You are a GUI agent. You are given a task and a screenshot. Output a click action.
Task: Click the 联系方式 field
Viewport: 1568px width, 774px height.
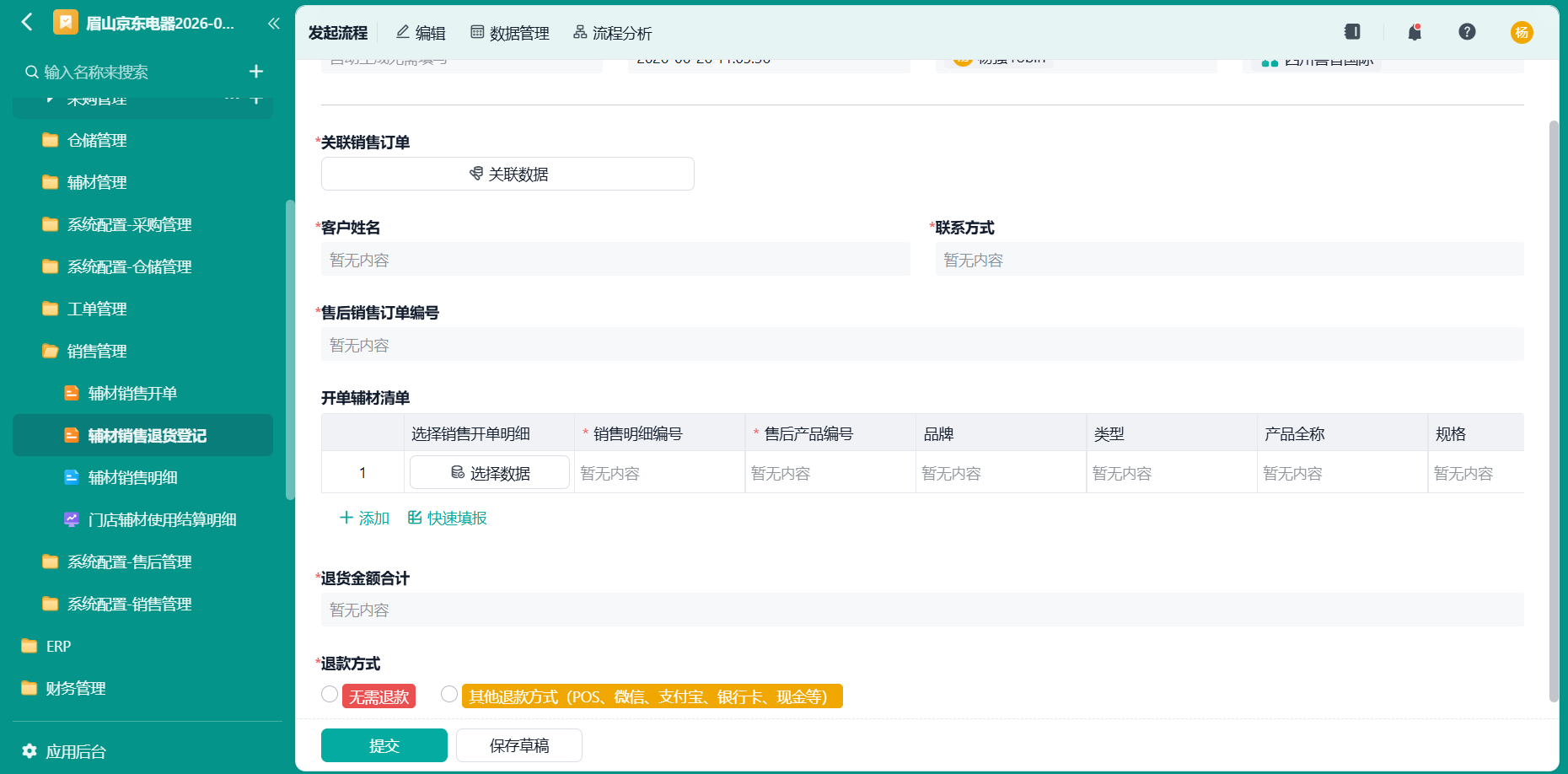click(1230, 259)
